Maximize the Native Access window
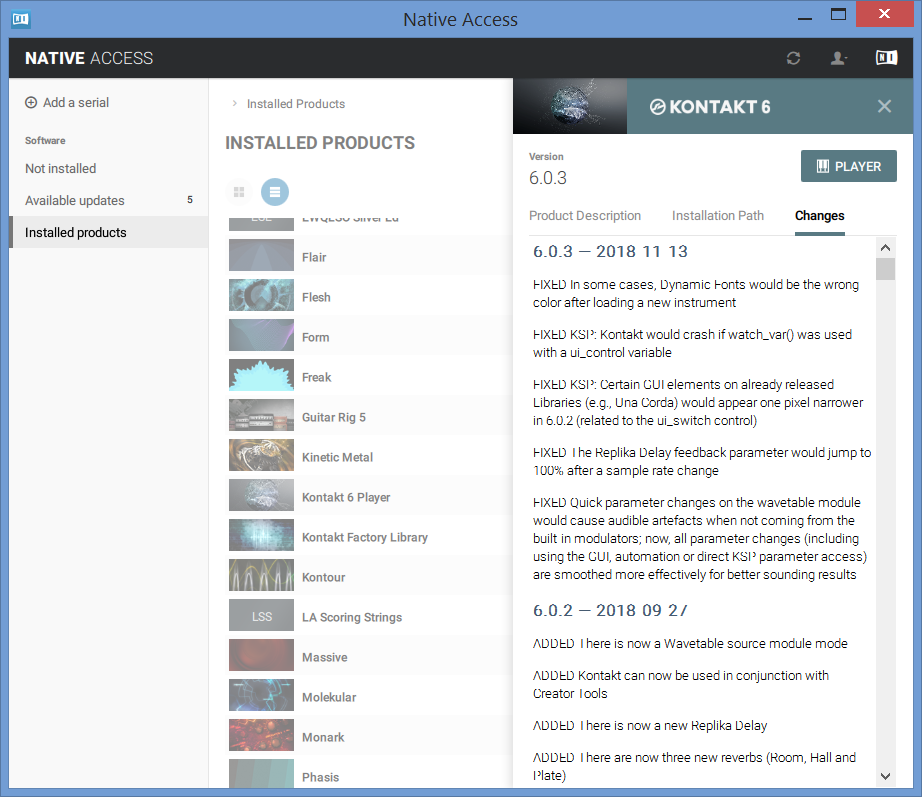The image size is (922, 797). (x=838, y=15)
